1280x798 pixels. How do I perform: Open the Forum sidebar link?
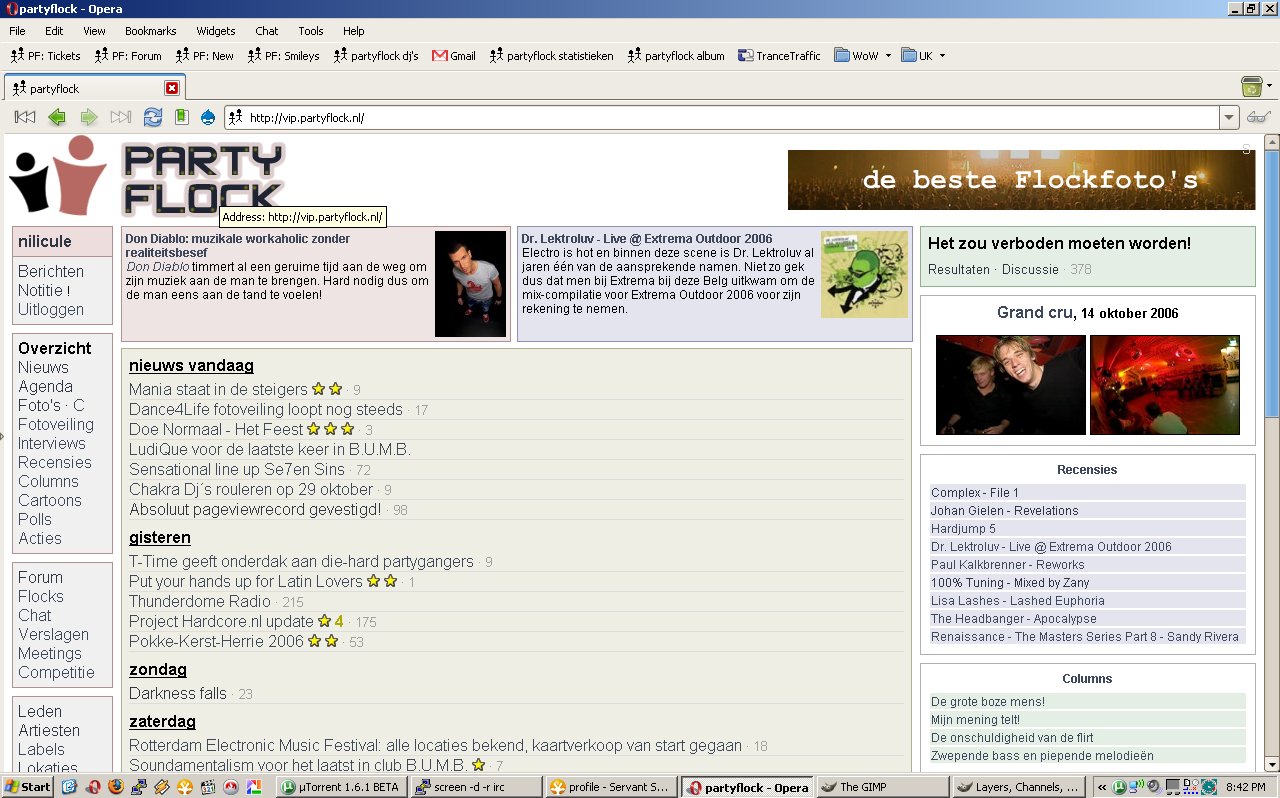(40, 577)
